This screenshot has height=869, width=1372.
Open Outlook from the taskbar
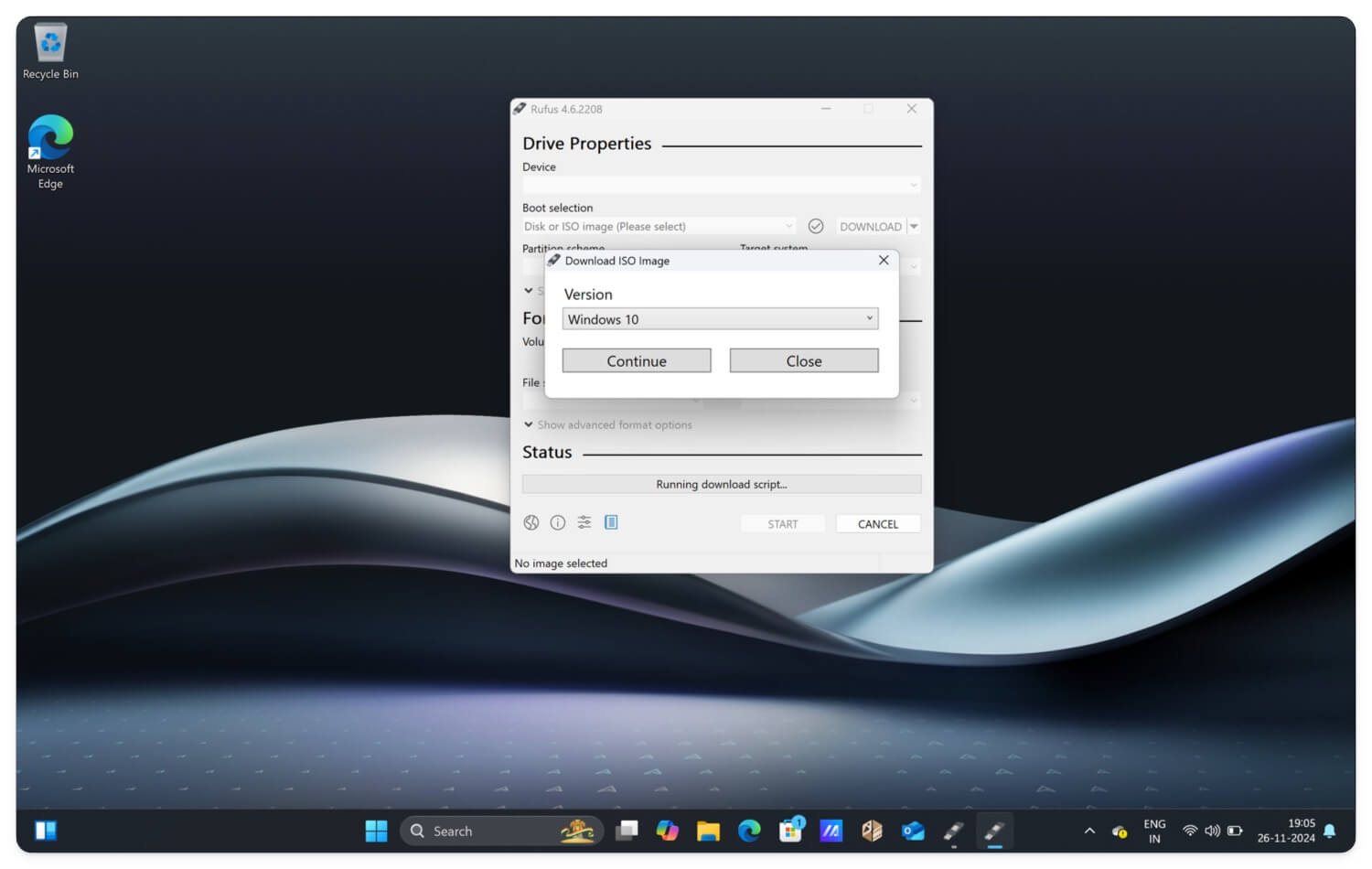click(913, 831)
